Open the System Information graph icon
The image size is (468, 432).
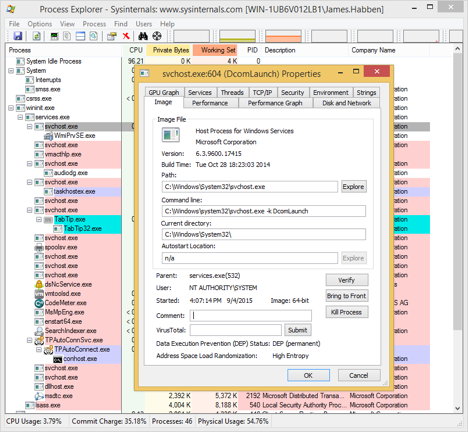[54, 36]
